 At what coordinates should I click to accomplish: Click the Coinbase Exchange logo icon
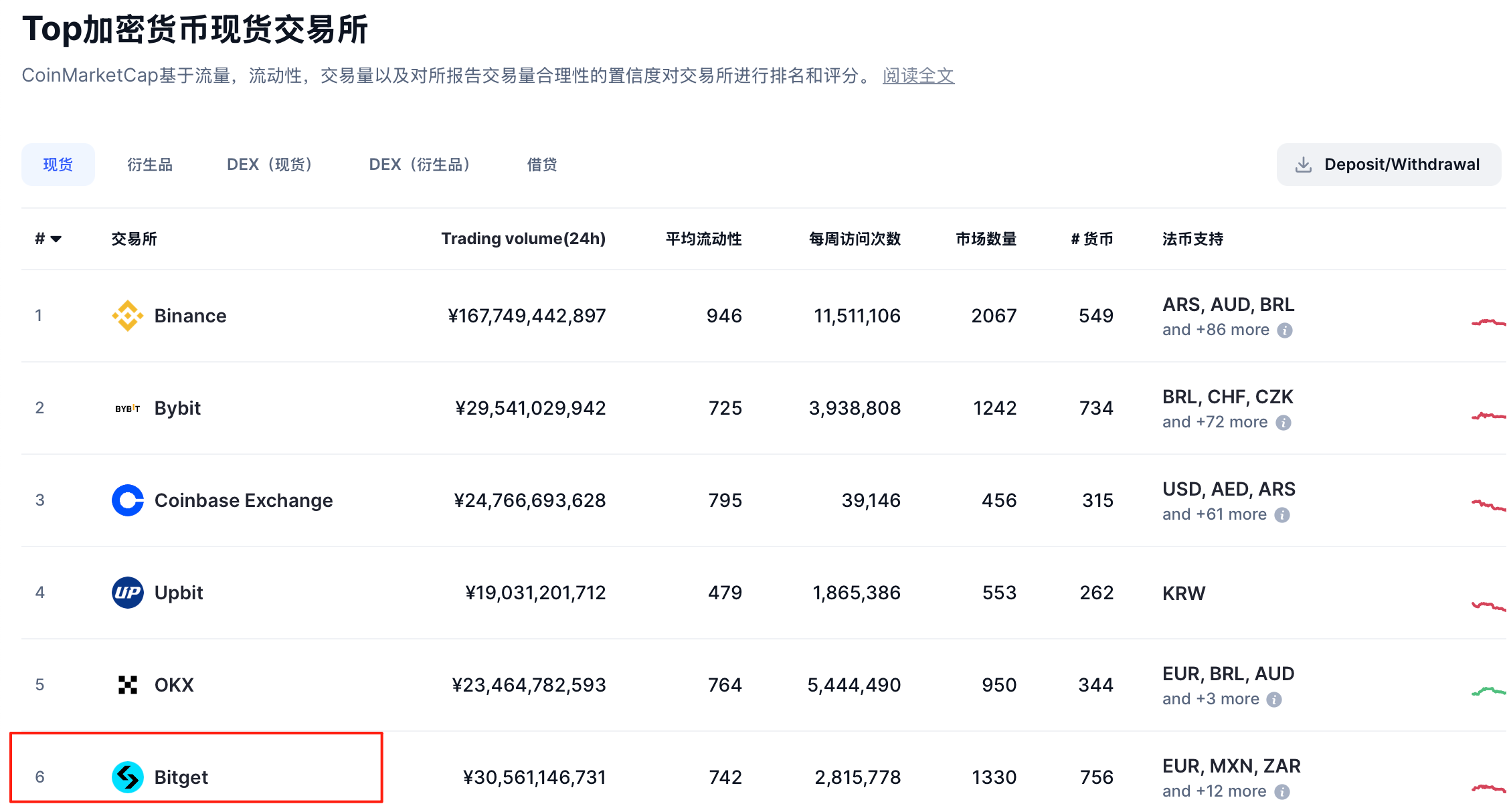coord(127,500)
